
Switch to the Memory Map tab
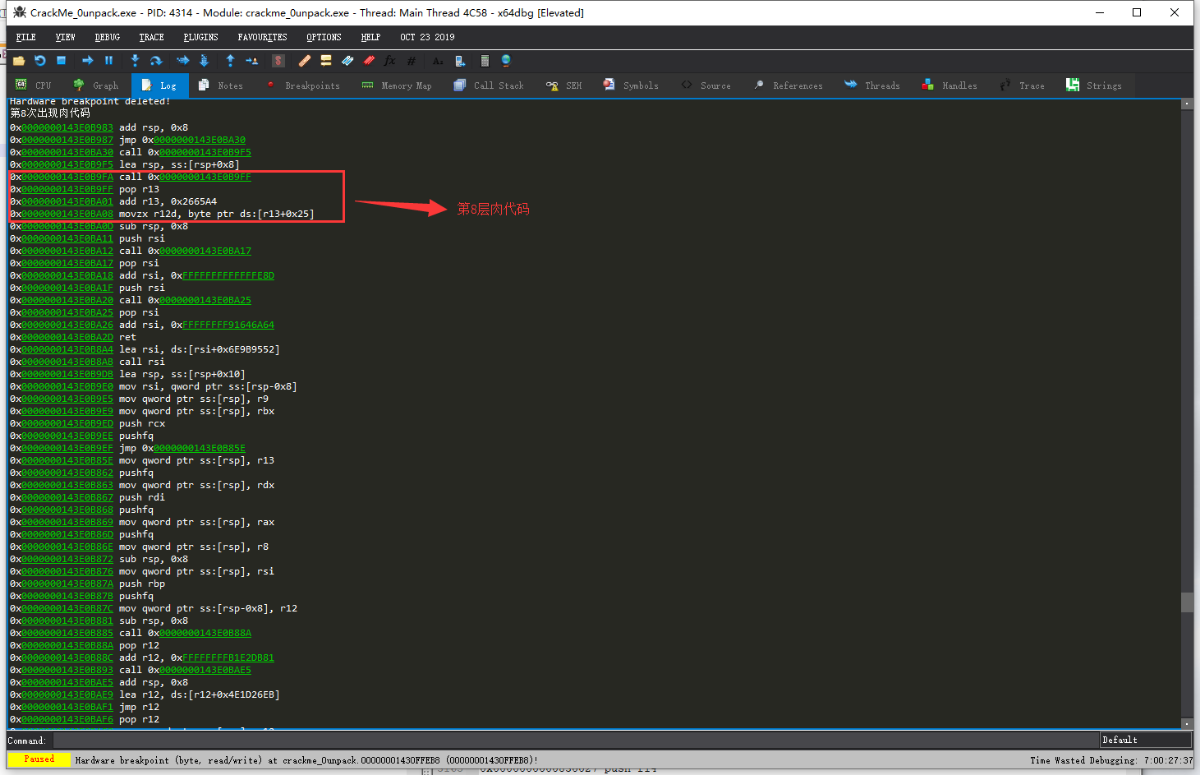tap(398, 86)
